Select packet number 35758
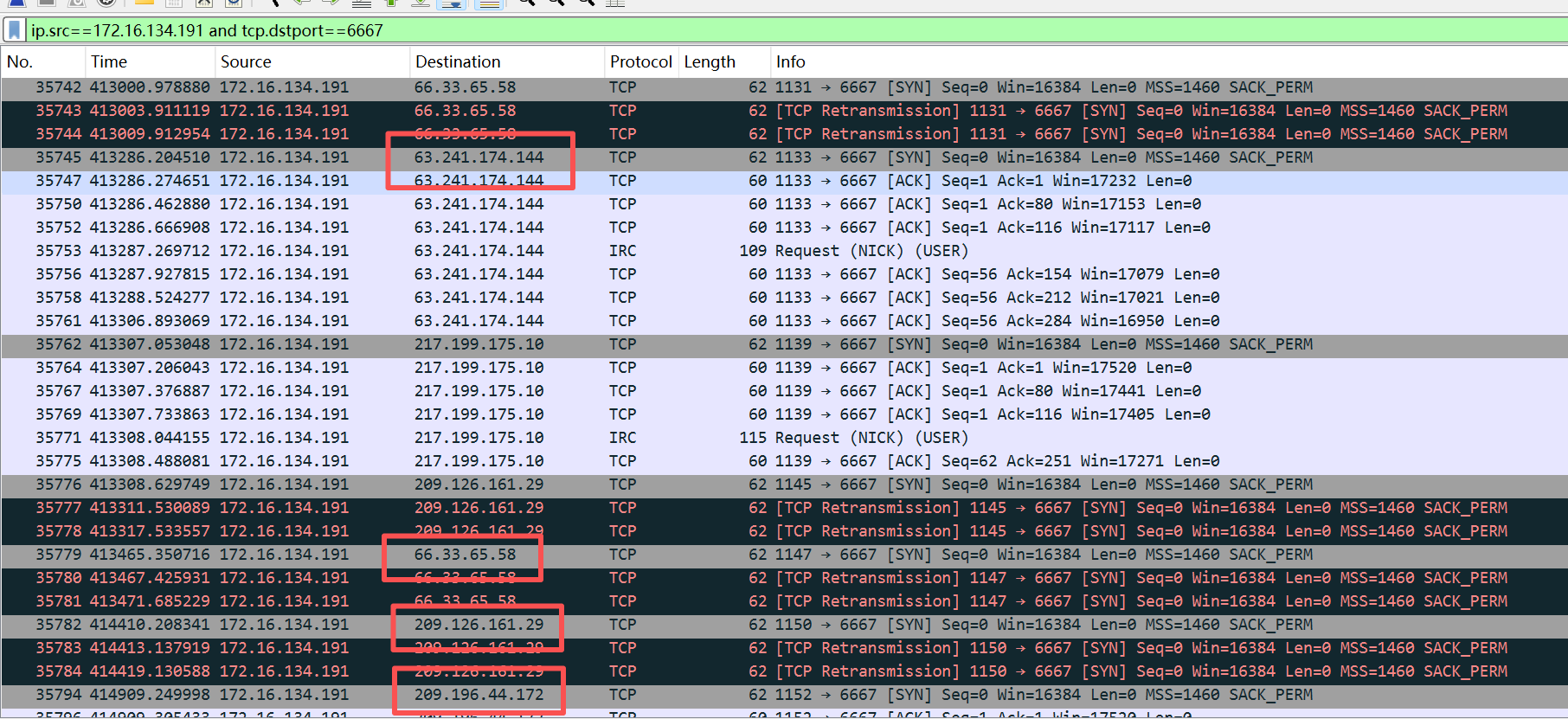 (x=58, y=298)
